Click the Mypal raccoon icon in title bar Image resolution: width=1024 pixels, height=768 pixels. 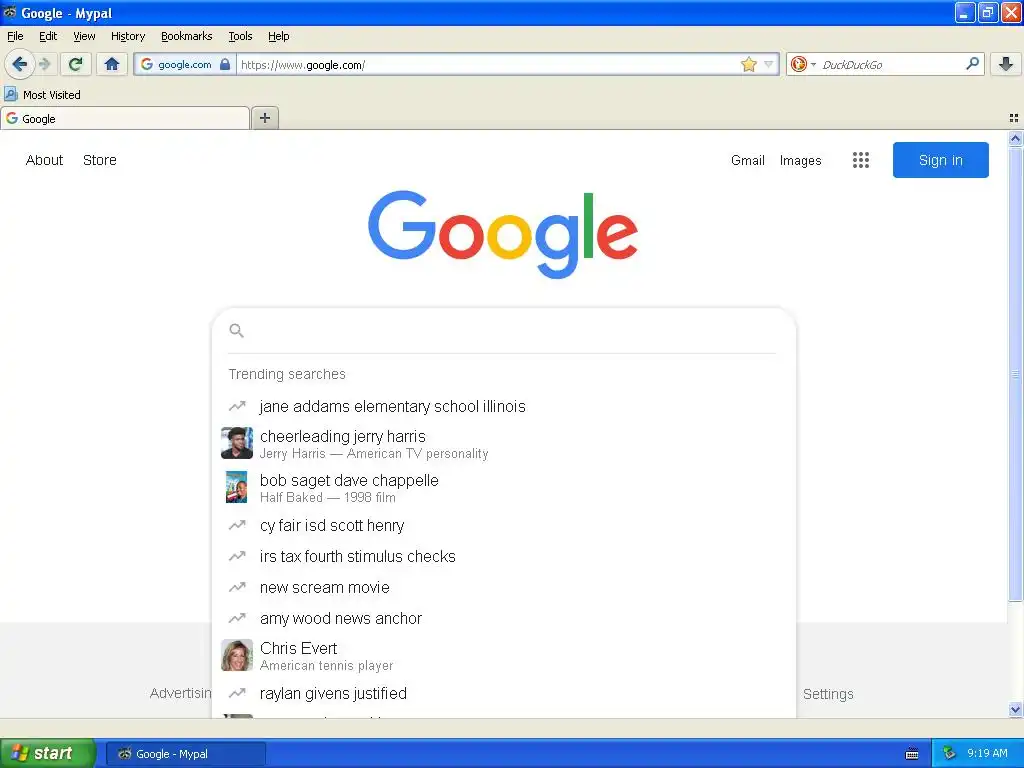10,12
